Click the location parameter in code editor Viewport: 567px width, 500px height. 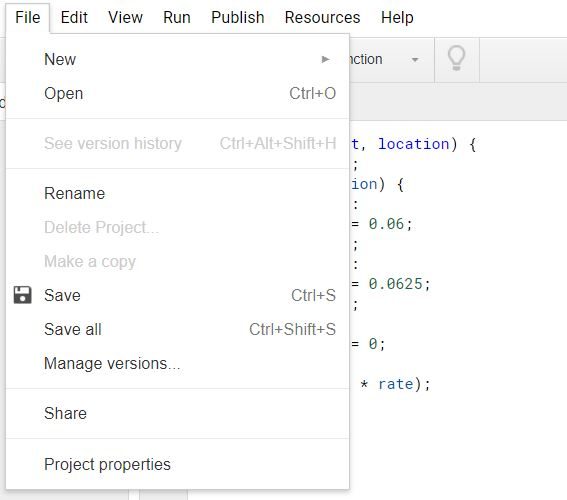point(413,144)
